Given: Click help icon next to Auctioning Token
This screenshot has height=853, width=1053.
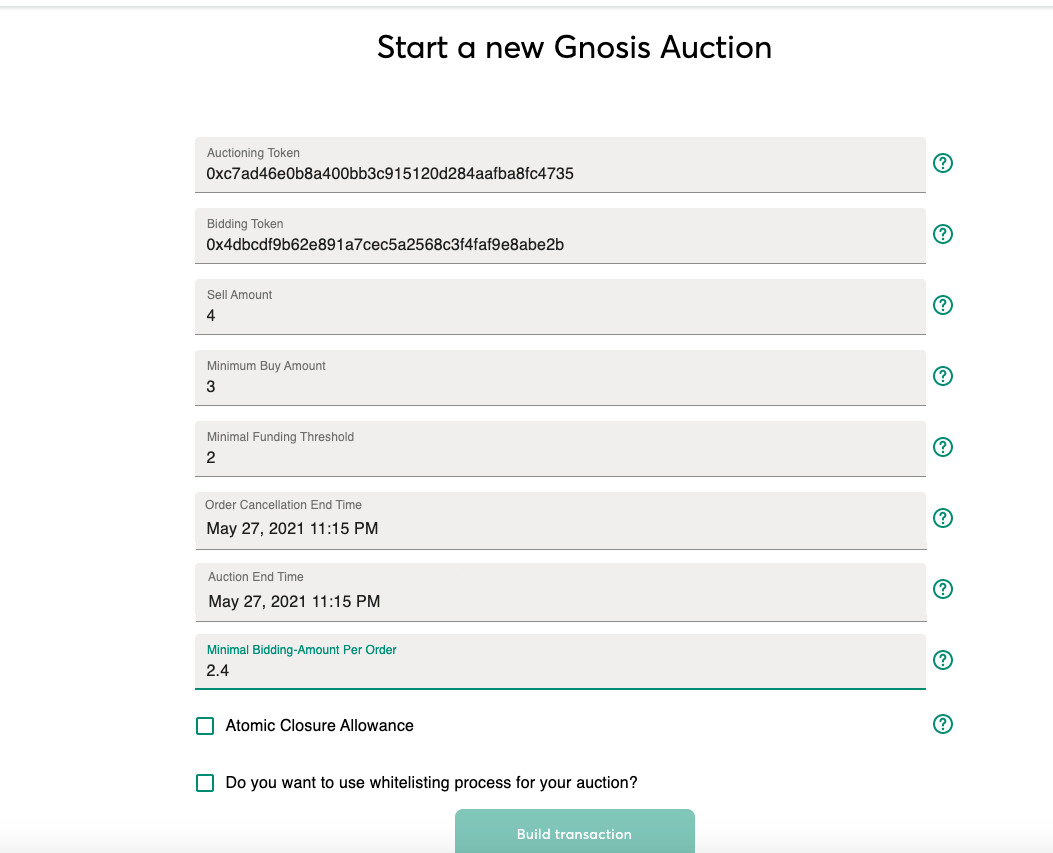Looking at the screenshot, I should (x=942, y=163).
